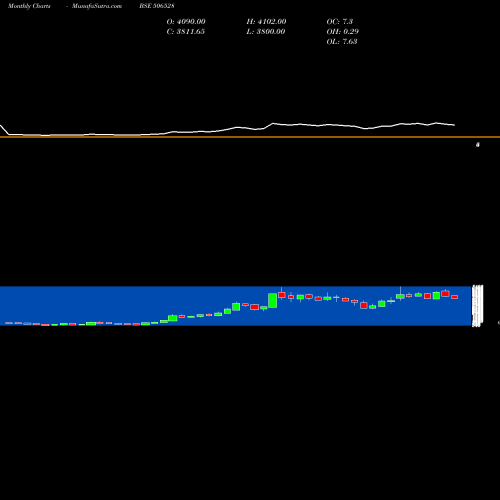The width and height of the screenshot is (500, 500).
Task: Click the low value 'L: 3800.00'
Action: click(266, 32)
